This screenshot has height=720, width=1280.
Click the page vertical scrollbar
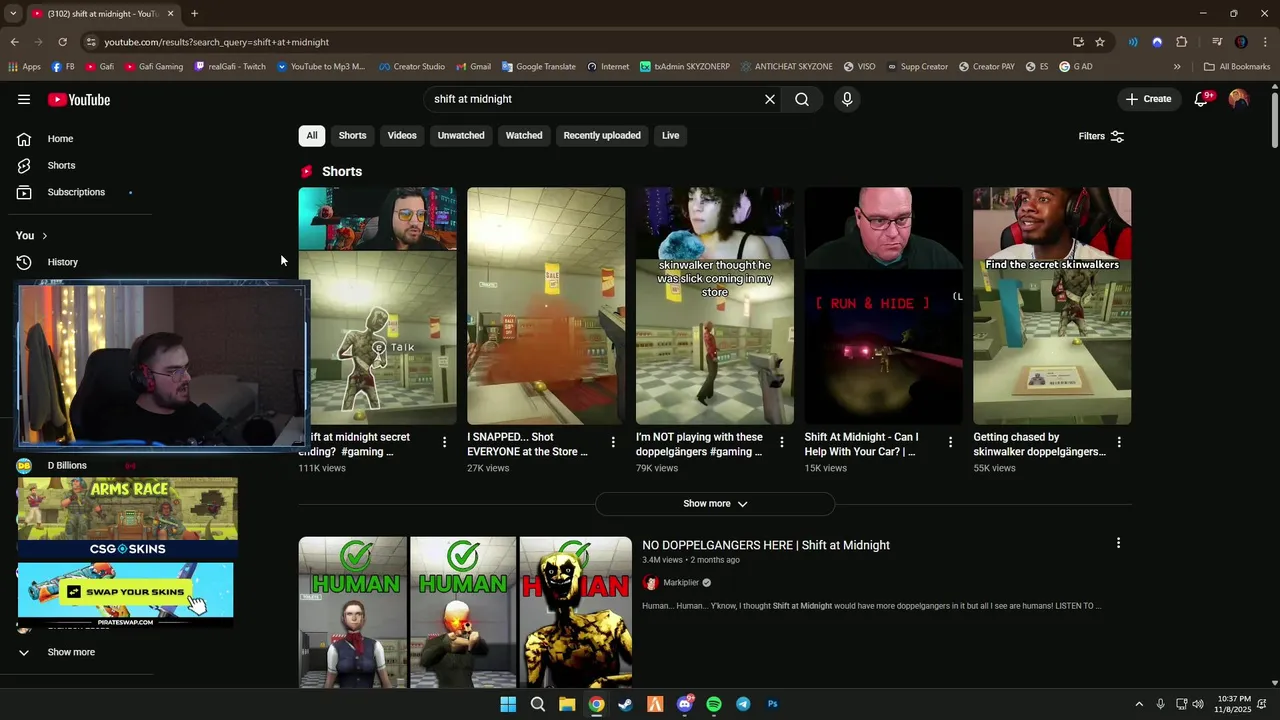(1274, 119)
